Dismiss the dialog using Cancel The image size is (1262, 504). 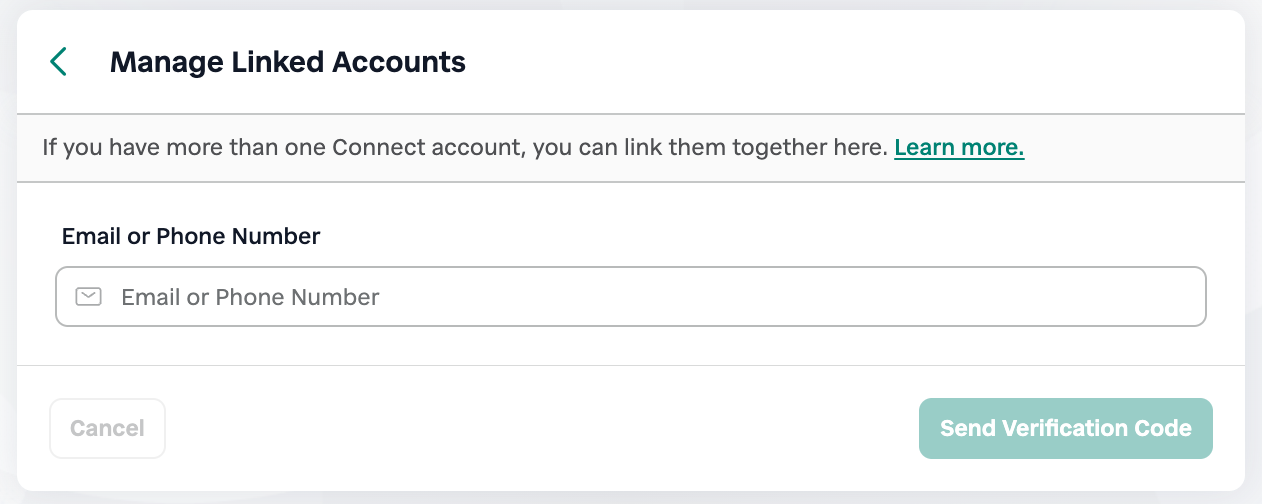[107, 429]
